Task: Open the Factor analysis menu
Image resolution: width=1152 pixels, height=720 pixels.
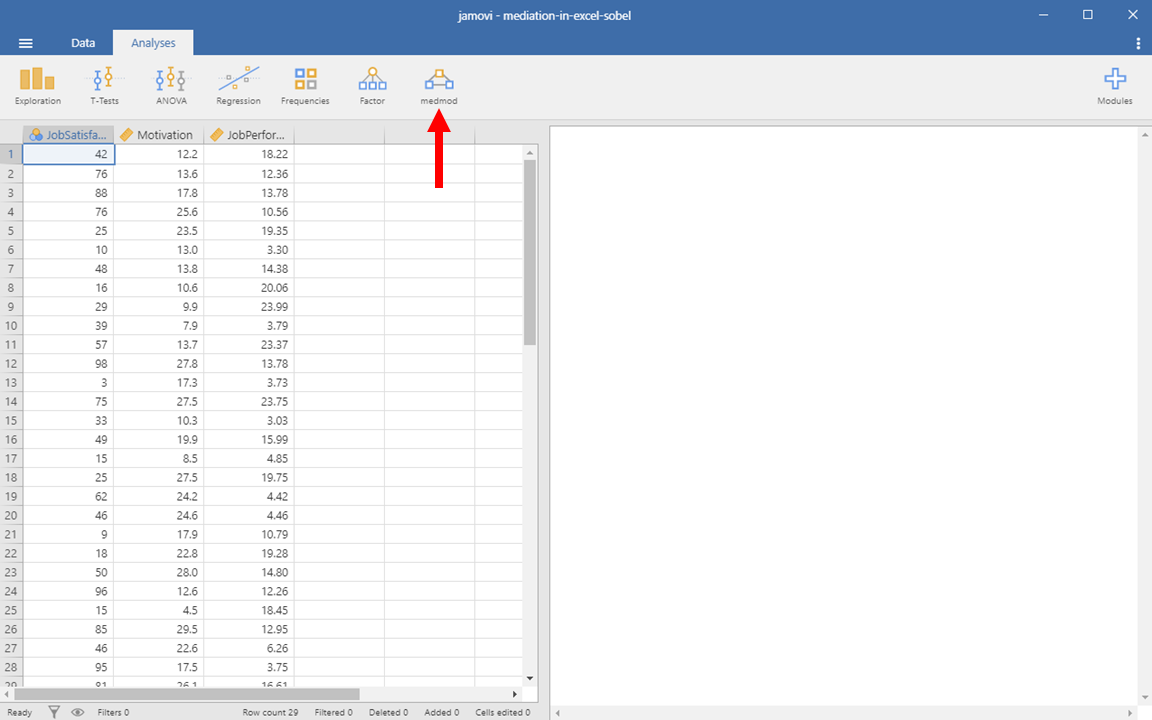Action: point(372,86)
